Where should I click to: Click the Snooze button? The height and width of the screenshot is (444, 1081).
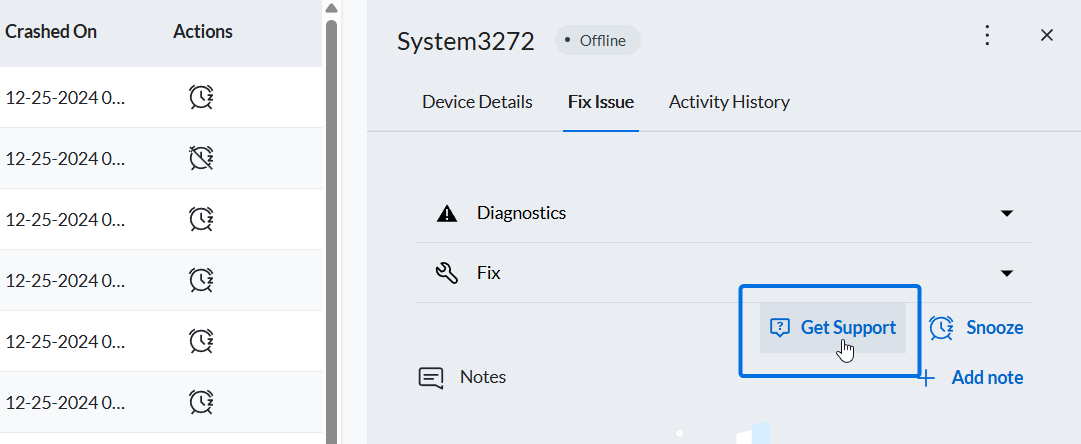(x=976, y=327)
